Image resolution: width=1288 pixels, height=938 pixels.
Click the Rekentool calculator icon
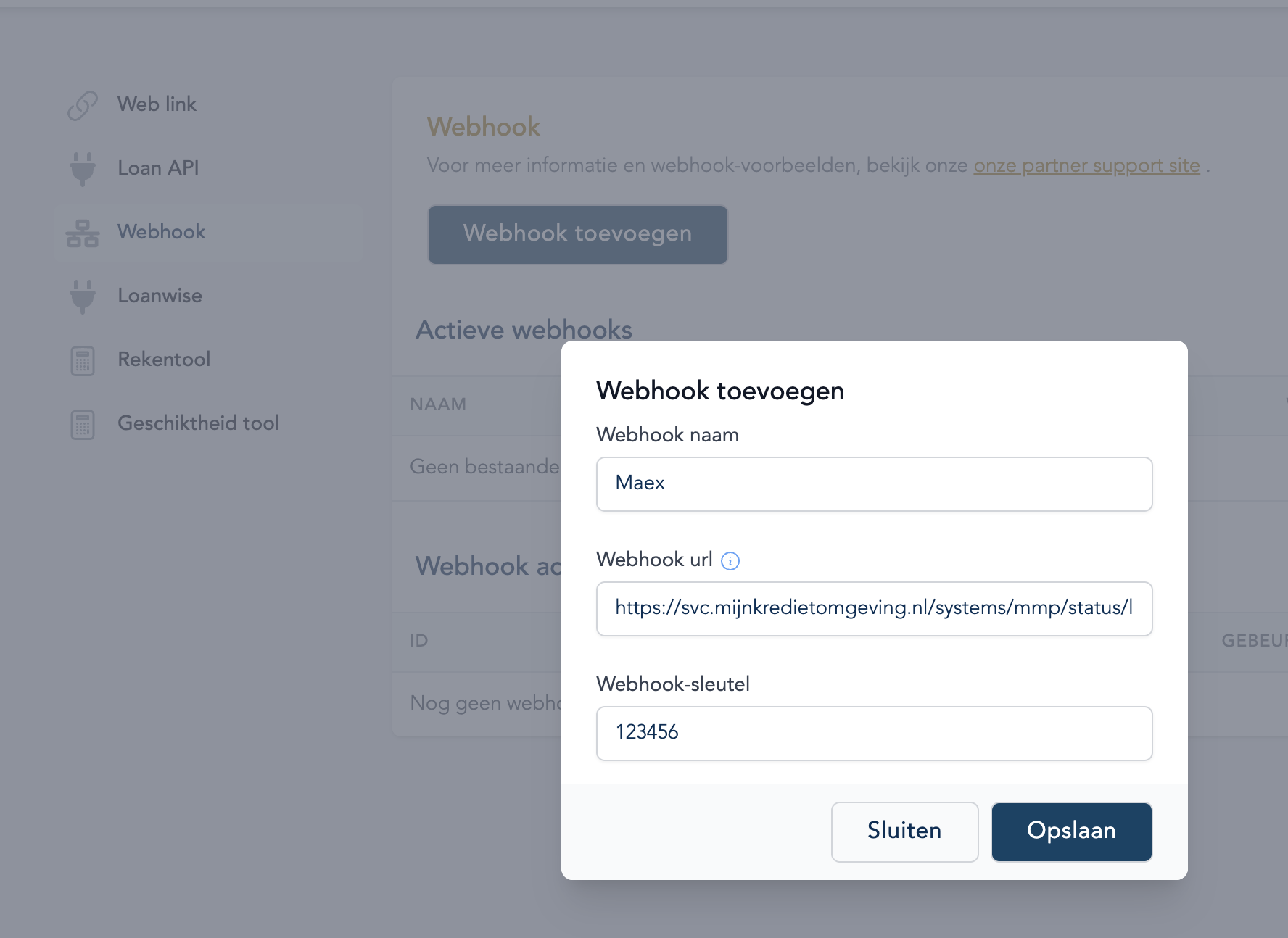(83, 360)
